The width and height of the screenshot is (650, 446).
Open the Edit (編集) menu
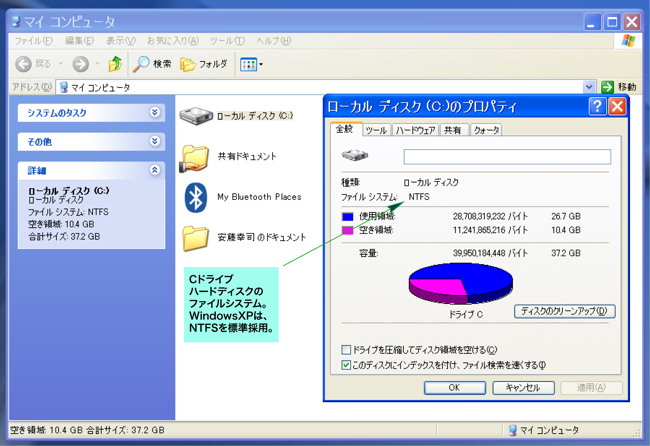pyautogui.click(x=80, y=41)
